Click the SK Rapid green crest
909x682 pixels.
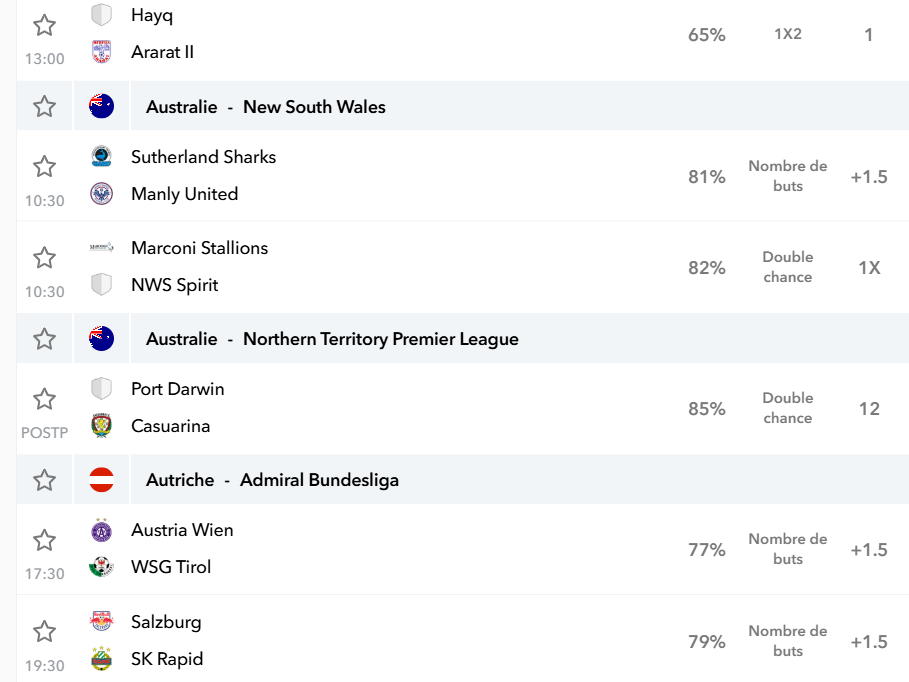pyautogui.click(x=101, y=659)
